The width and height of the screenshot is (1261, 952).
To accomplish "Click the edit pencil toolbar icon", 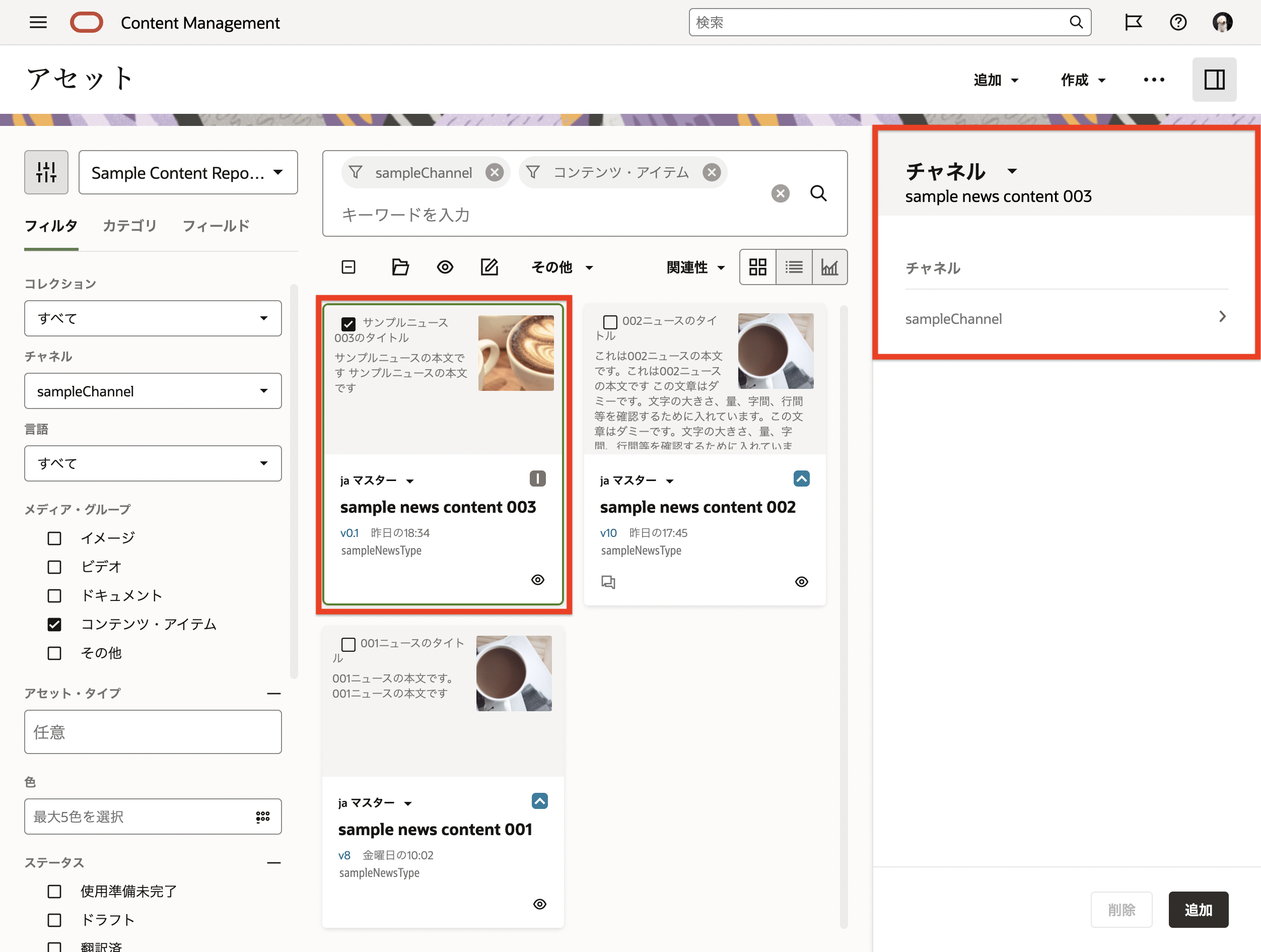I will (489, 267).
